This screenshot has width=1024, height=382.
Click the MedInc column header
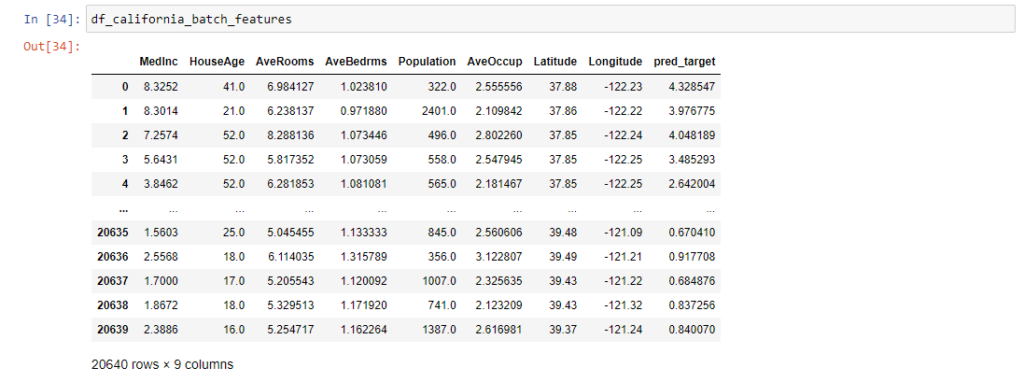(x=159, y=61)
